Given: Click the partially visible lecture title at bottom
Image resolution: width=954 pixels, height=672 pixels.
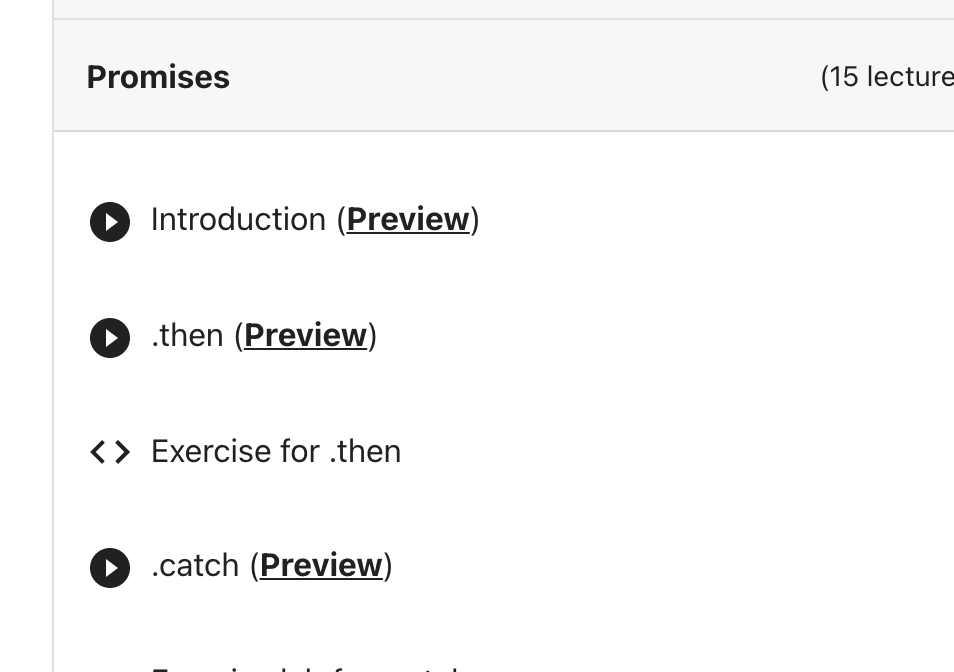Looking at the screenshot, I should pyautogui.click(x=304, y=669).
